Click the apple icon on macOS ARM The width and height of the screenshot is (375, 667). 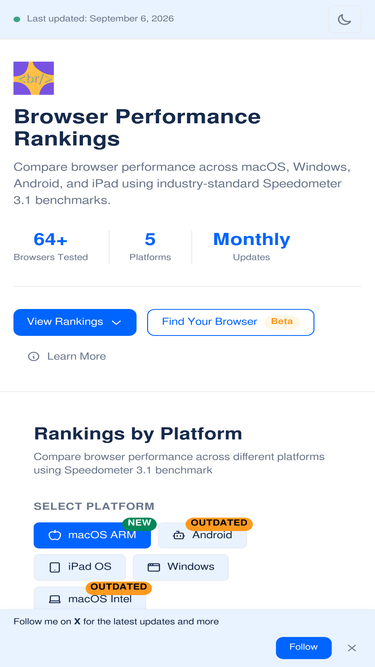coord(54,535)
